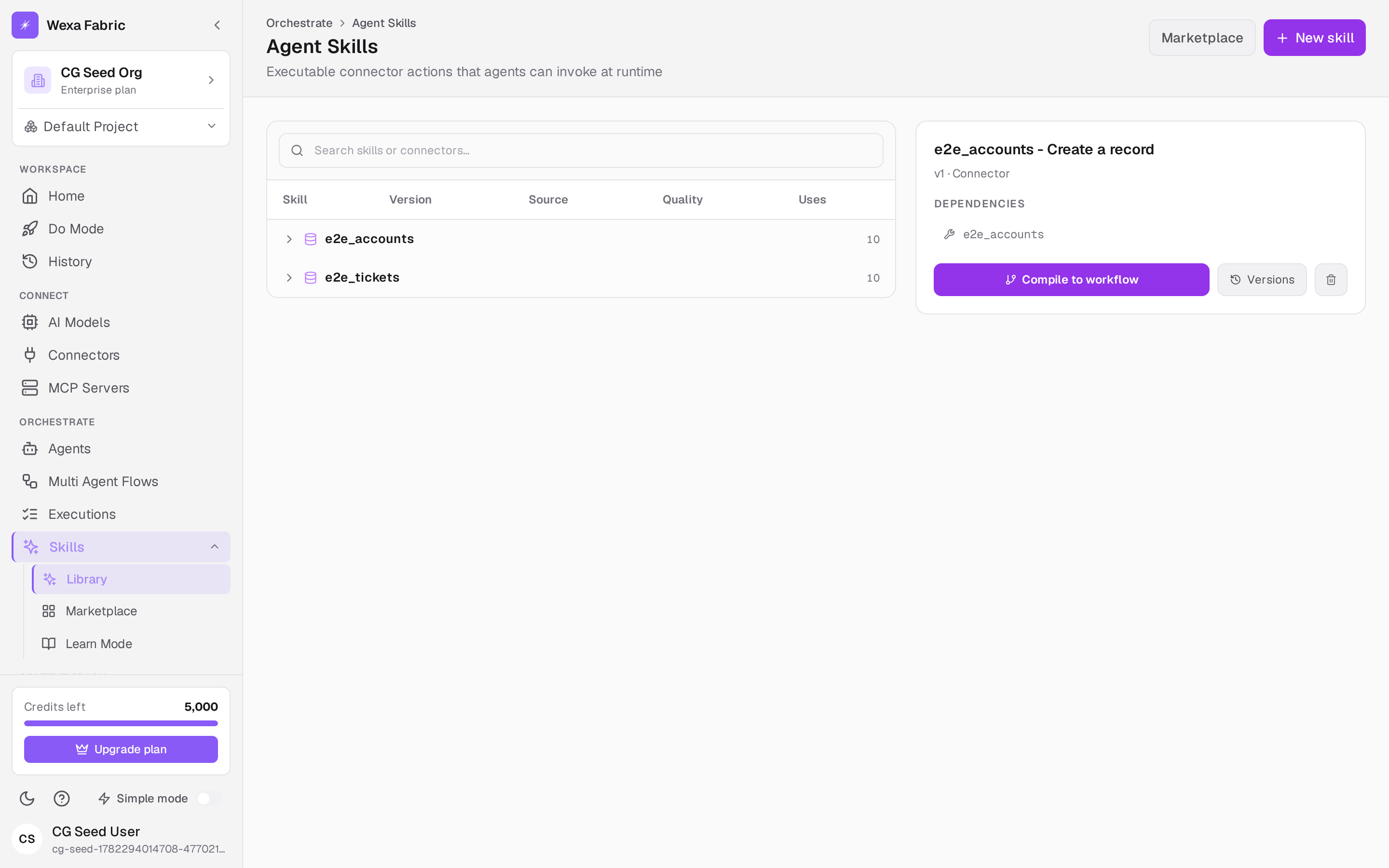Image resolution: width=1389 pixels, height=868 pixels.
Task: Click the CS user avatar
Action: tap(27, 839)
